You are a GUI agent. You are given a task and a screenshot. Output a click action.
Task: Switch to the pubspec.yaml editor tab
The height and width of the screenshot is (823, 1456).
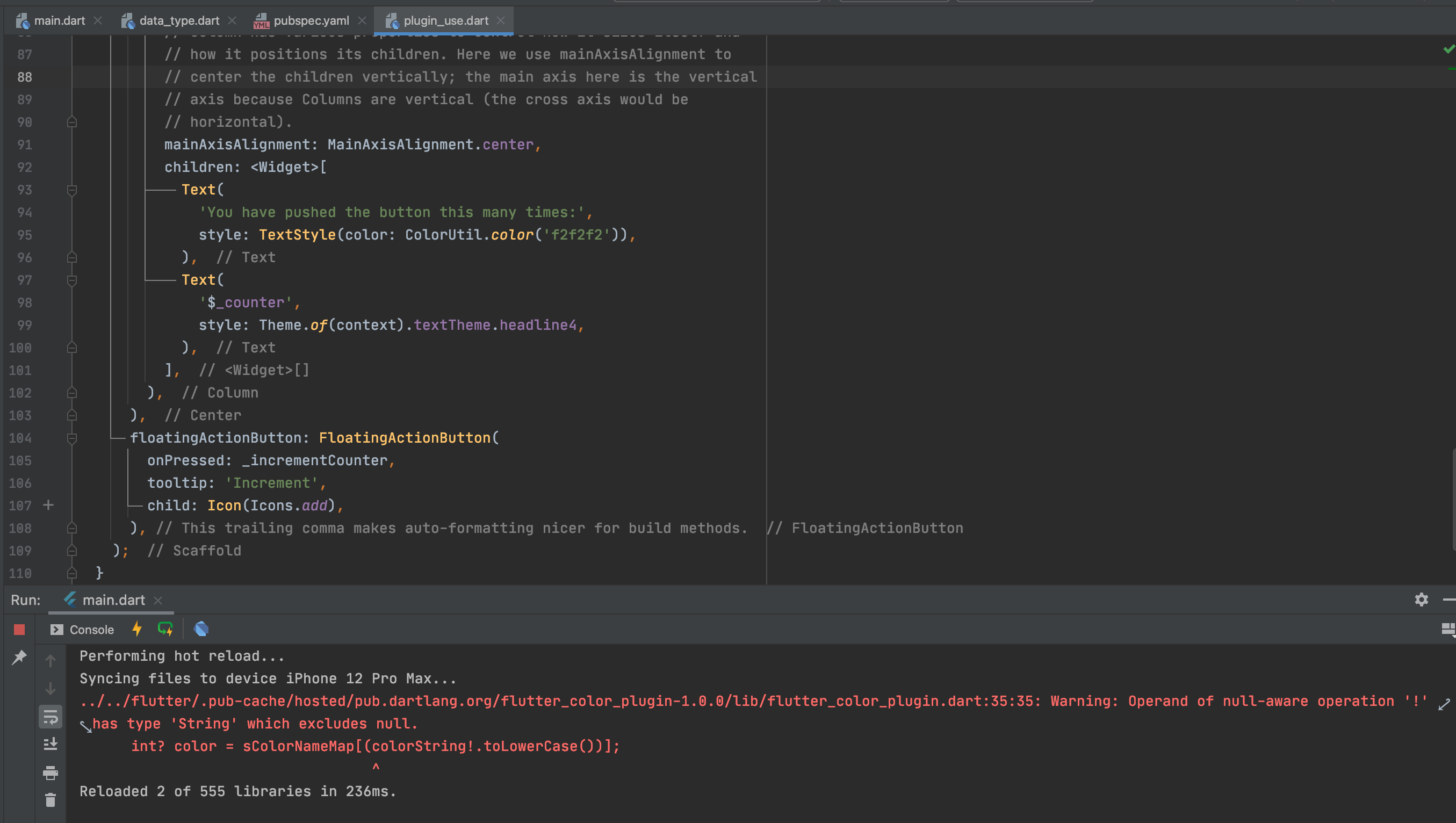311,21
